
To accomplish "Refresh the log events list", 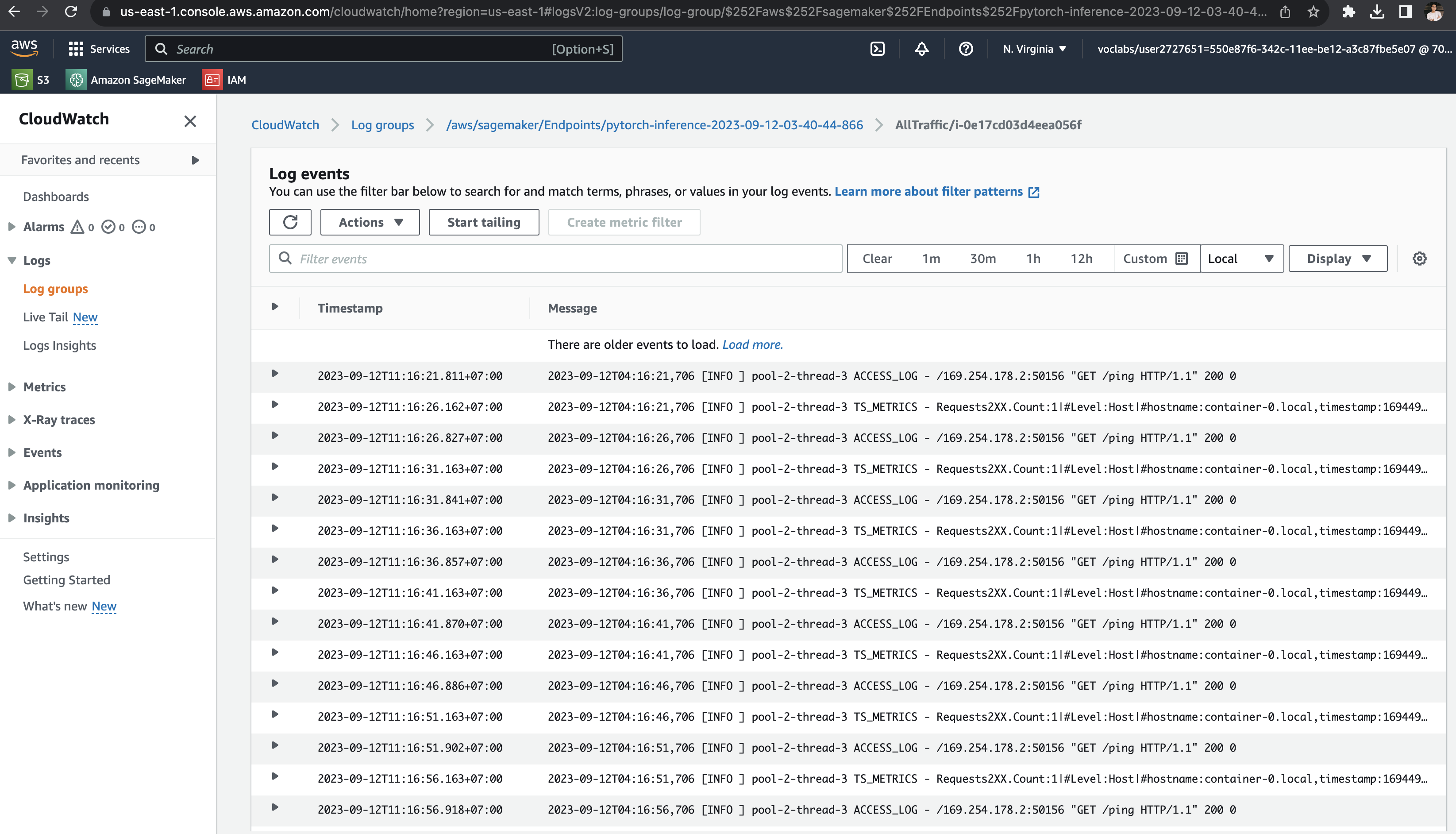I will pyautogui.click(x=290, y=222).
